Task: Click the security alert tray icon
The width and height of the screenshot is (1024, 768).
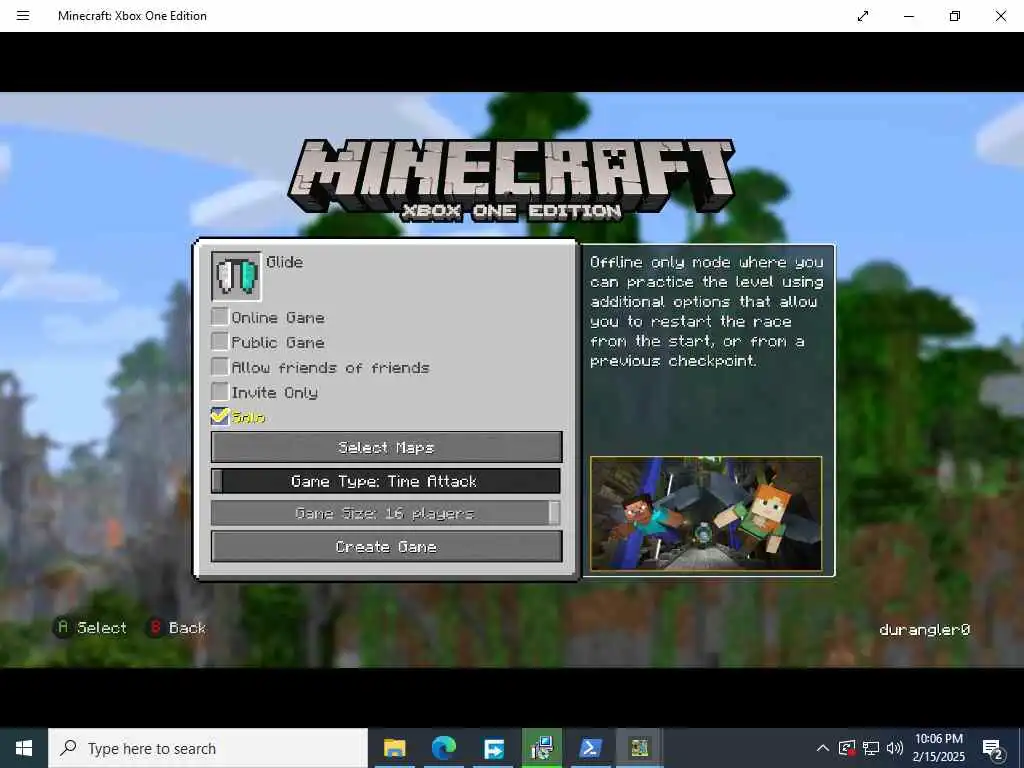Action: [847, 748]
